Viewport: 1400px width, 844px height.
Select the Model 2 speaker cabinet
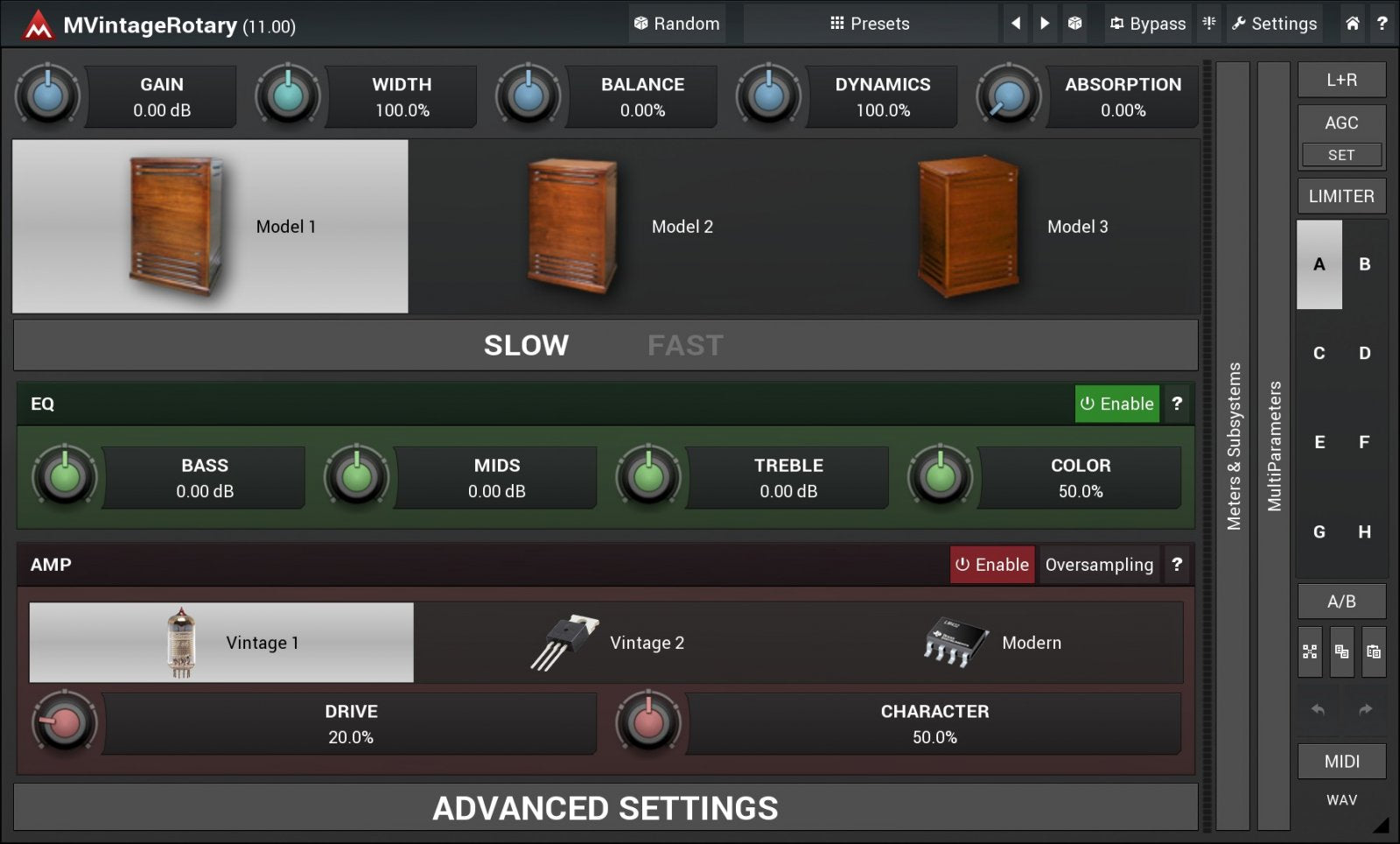[x=621, y=227]
